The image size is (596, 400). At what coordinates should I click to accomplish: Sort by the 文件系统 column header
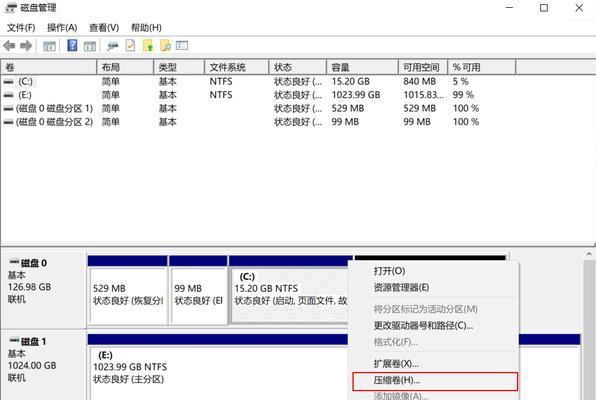pos(236,67)
